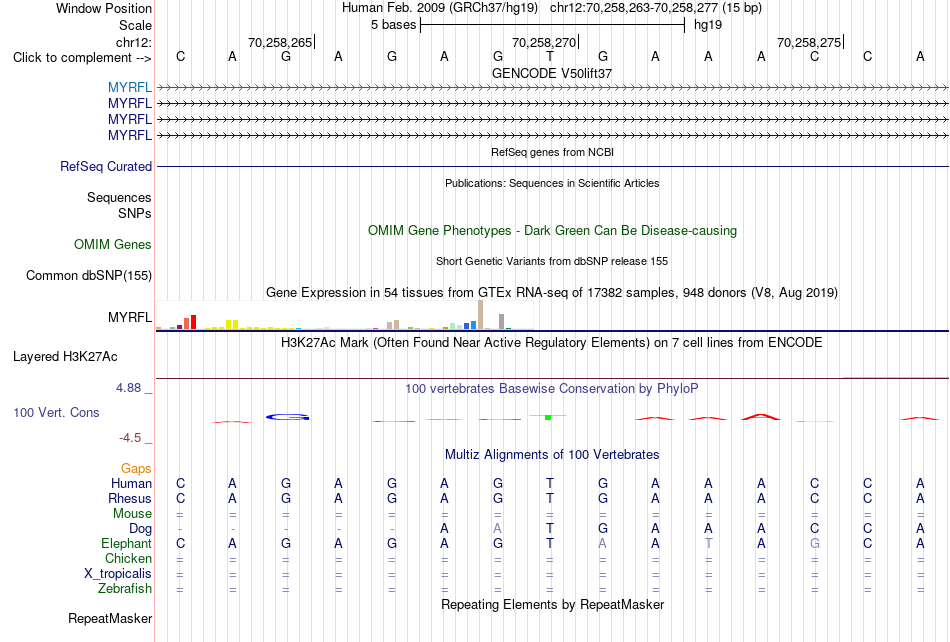The width and height of the screenshot is (950, 642).
Task: Click 'Repeating Elements by RepeatMasker' title
Action: pyautogui.click(x=552, y=604)
